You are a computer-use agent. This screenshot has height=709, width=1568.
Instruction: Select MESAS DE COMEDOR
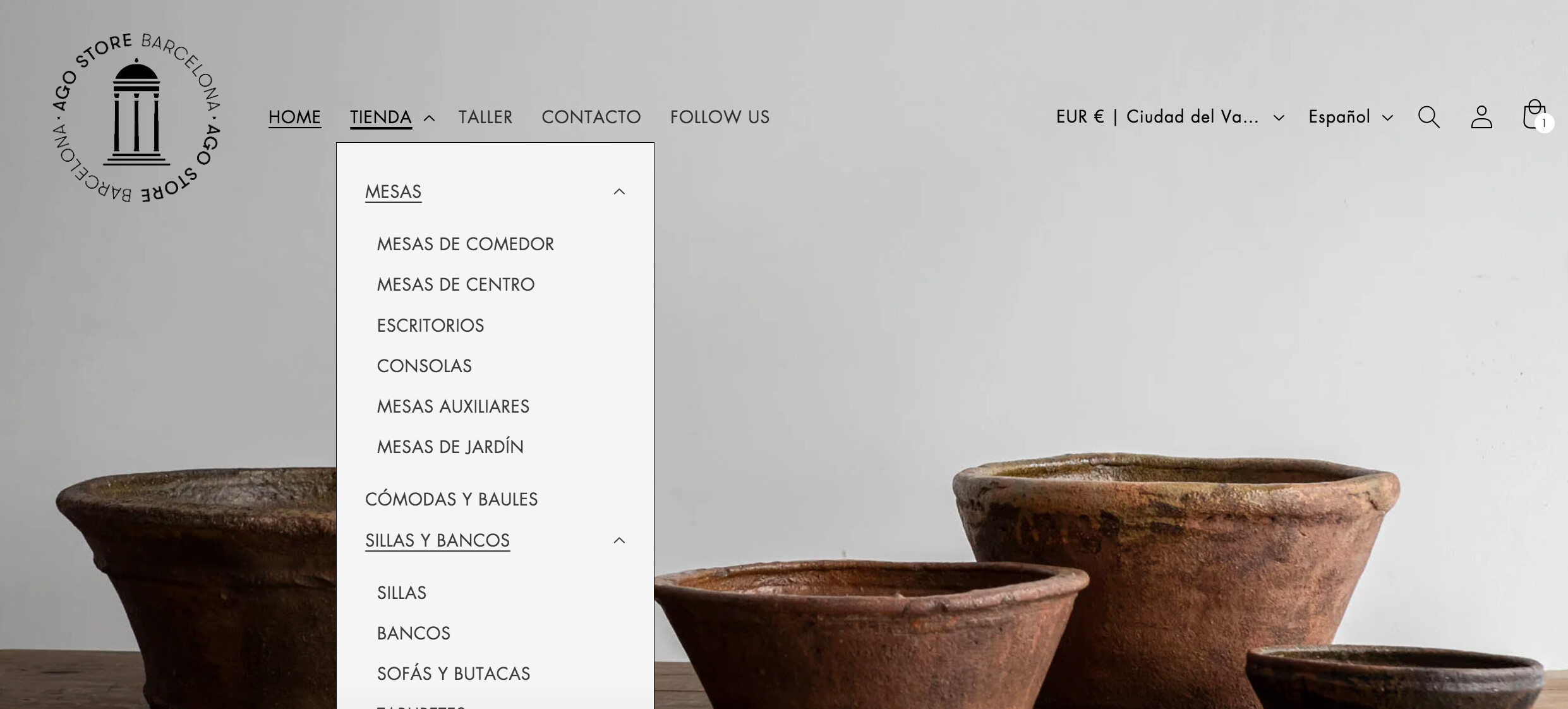[466, 245]
